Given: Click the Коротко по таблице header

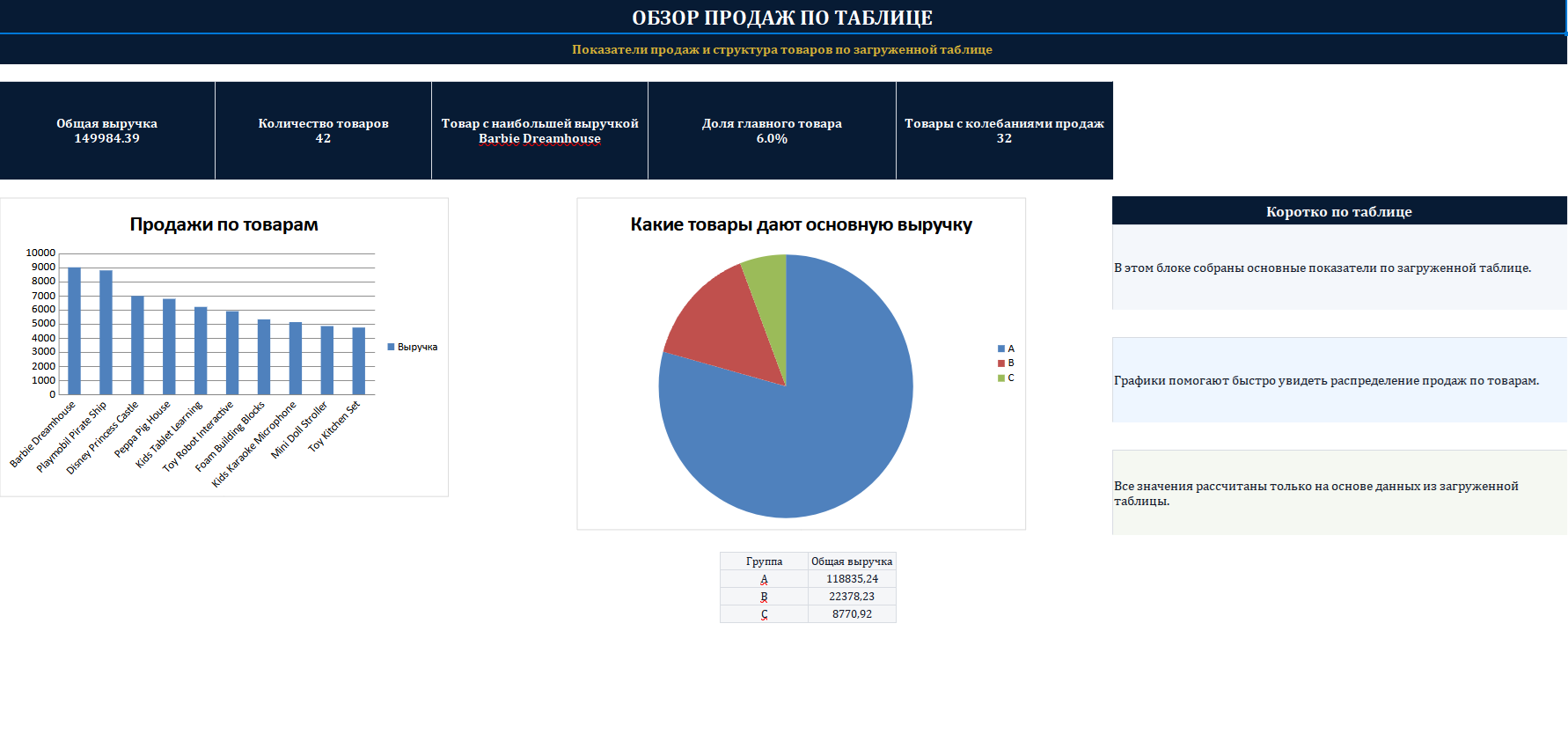Looking at the screenshot, I should coord(1339,211).
